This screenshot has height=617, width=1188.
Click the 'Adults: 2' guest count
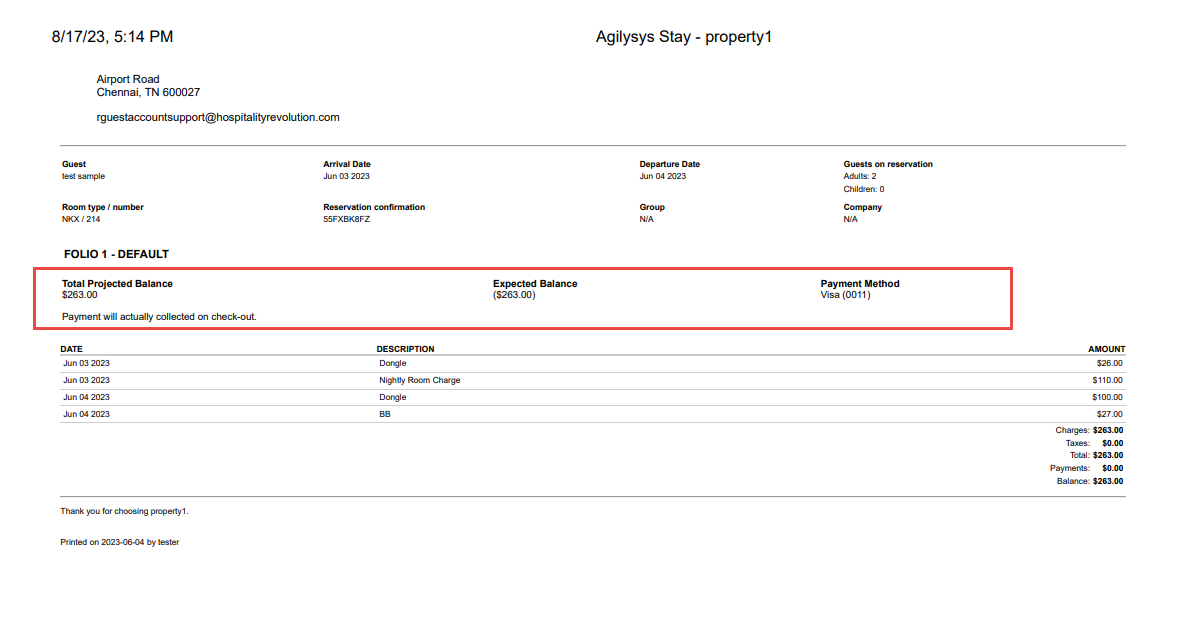click(860, 176)
